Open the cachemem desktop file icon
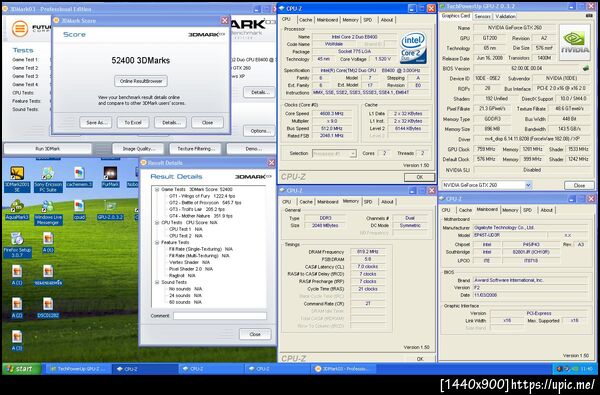Screen dimensions: 600x395 pyautogui.click(x=79, y=177)
